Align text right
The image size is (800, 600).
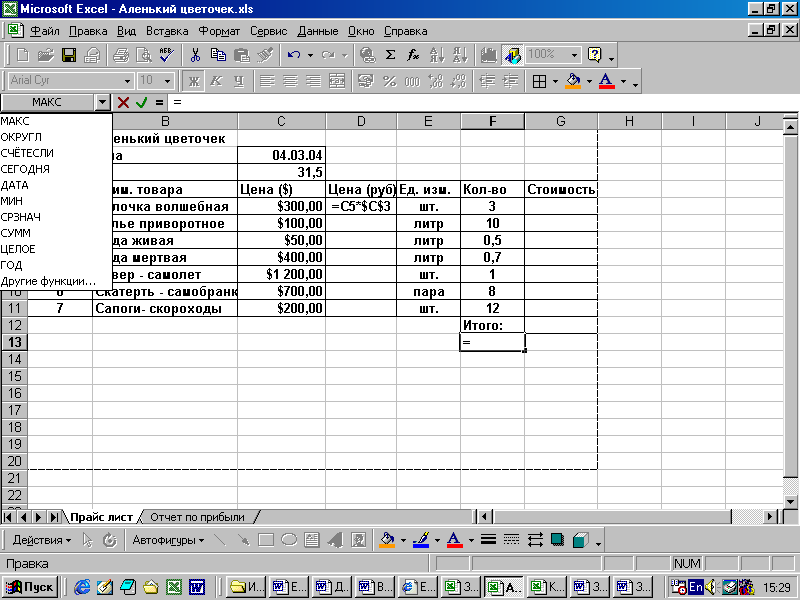tap(313, 81)
